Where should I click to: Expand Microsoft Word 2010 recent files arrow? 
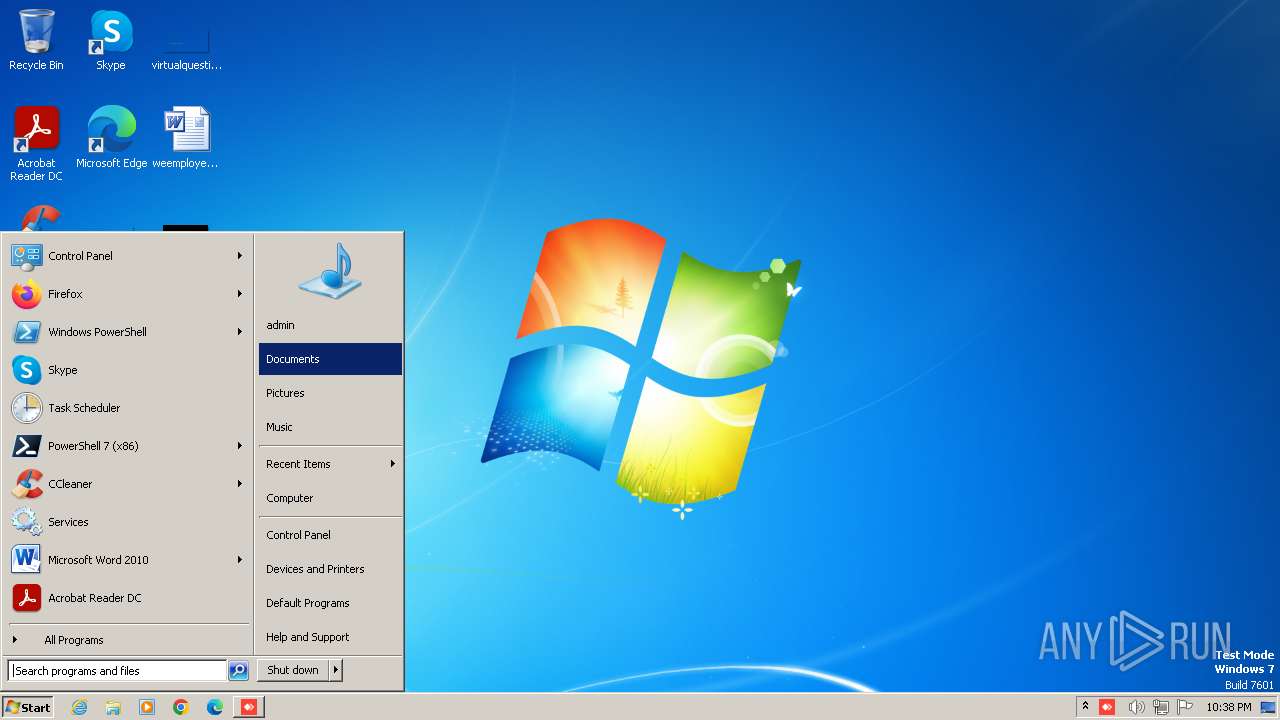point(240,560)
